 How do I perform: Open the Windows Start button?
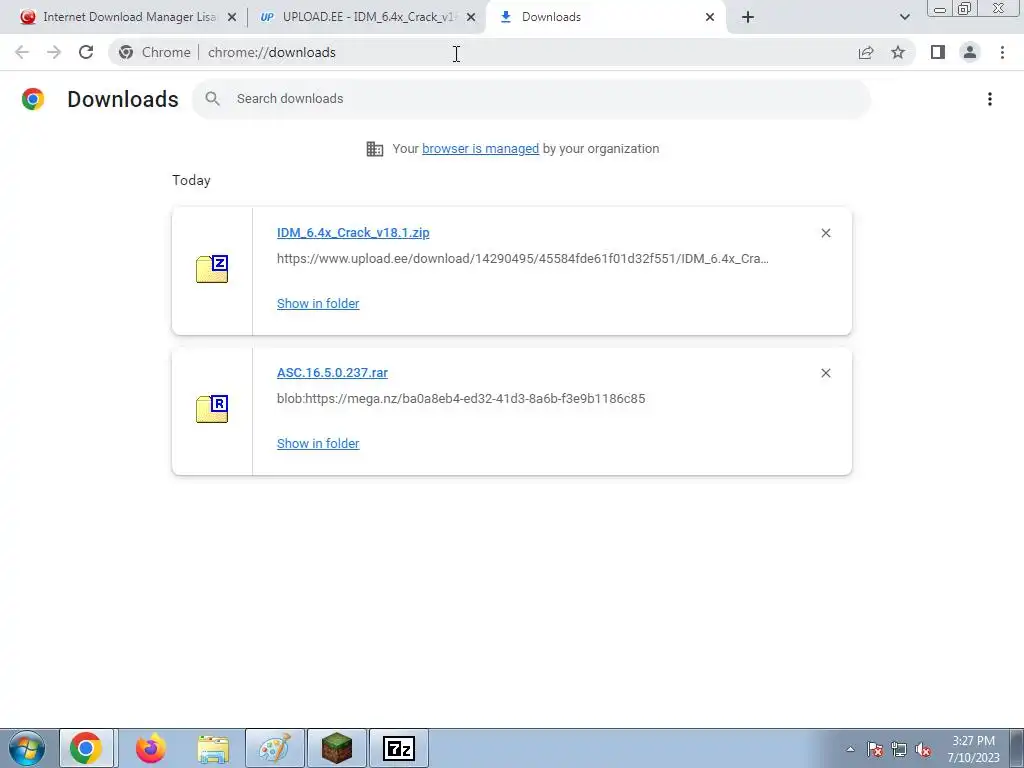click(x=26, y=748)
